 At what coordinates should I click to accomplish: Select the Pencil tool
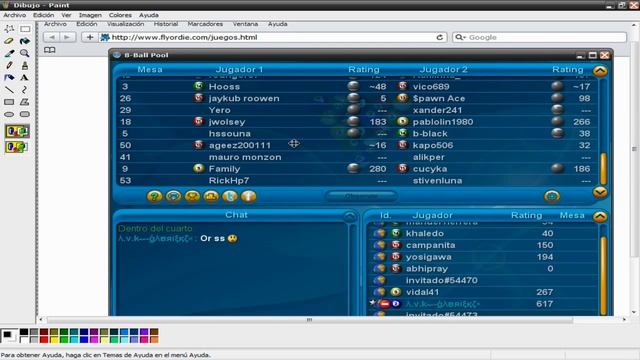click(9, 65)
